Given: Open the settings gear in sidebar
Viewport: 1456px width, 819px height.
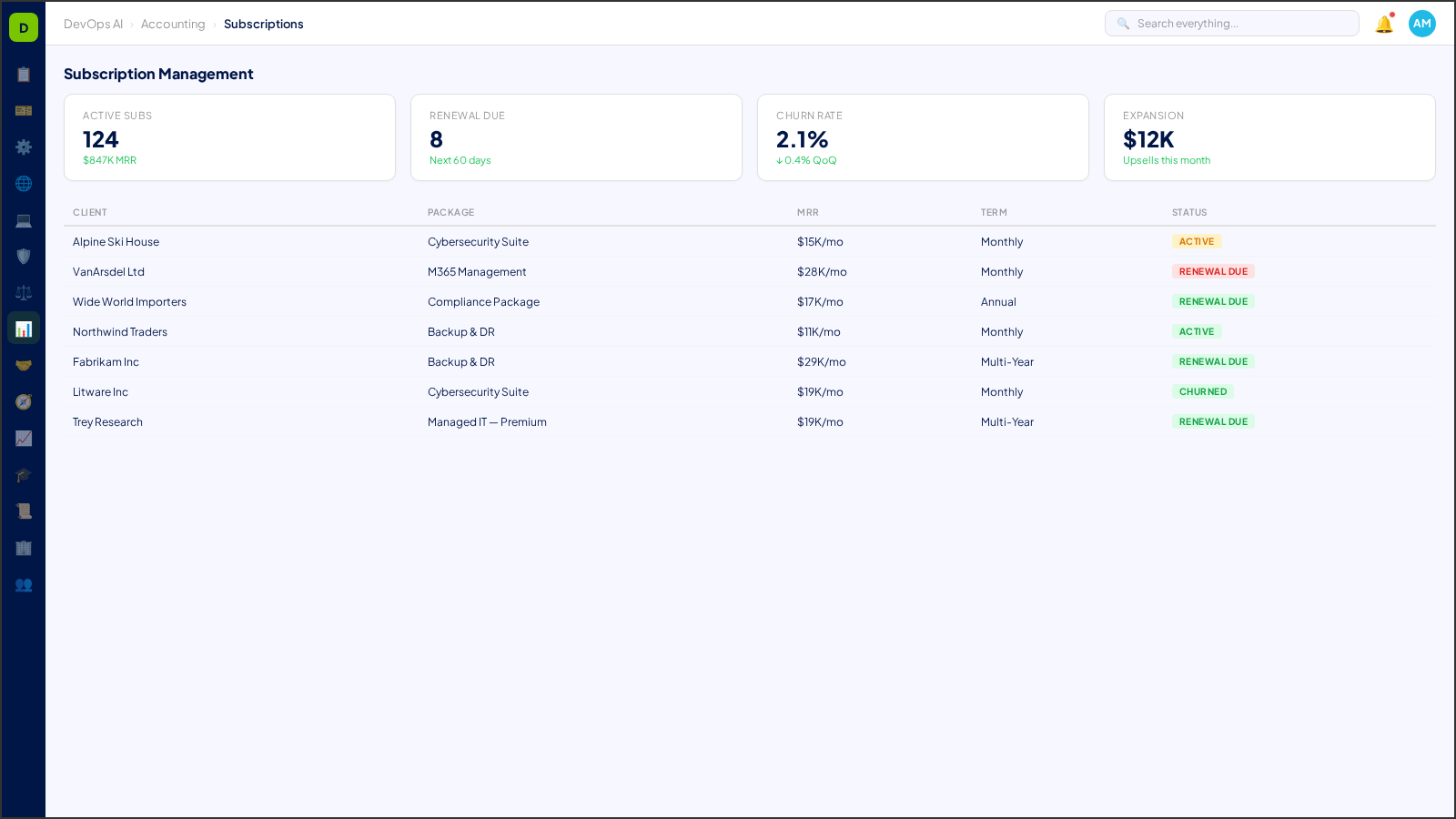Looking at the screenshot, I should click(x=23, y=147).
